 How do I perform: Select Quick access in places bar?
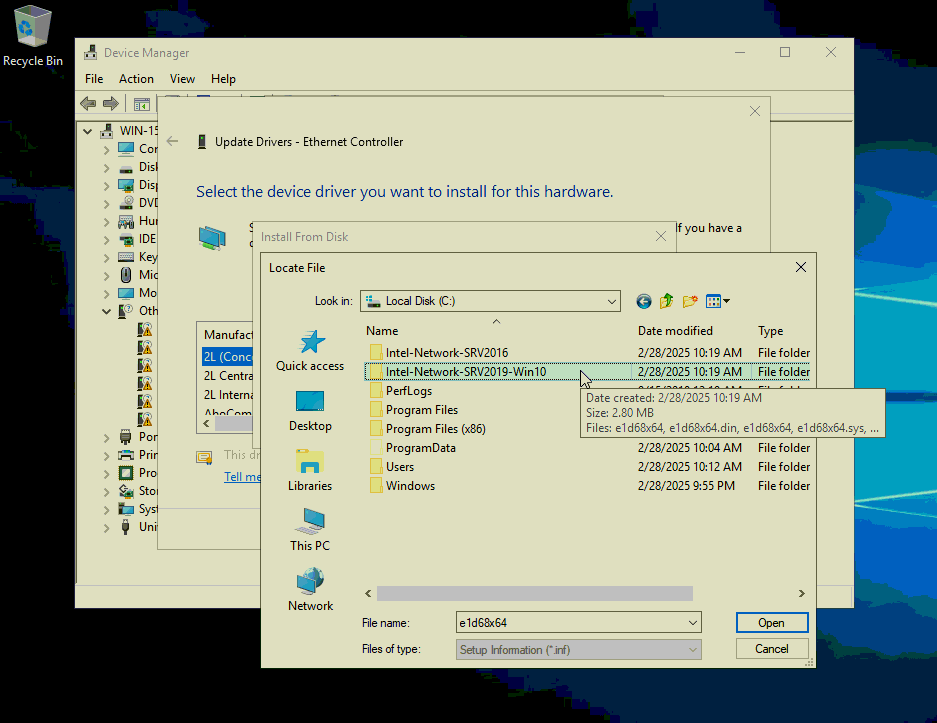[x=310, y=351]
